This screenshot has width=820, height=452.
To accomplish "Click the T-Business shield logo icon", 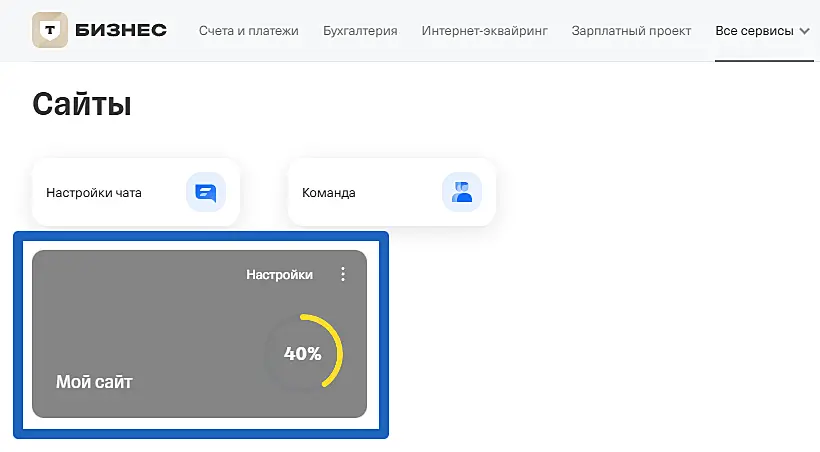I will coord(50,30).
